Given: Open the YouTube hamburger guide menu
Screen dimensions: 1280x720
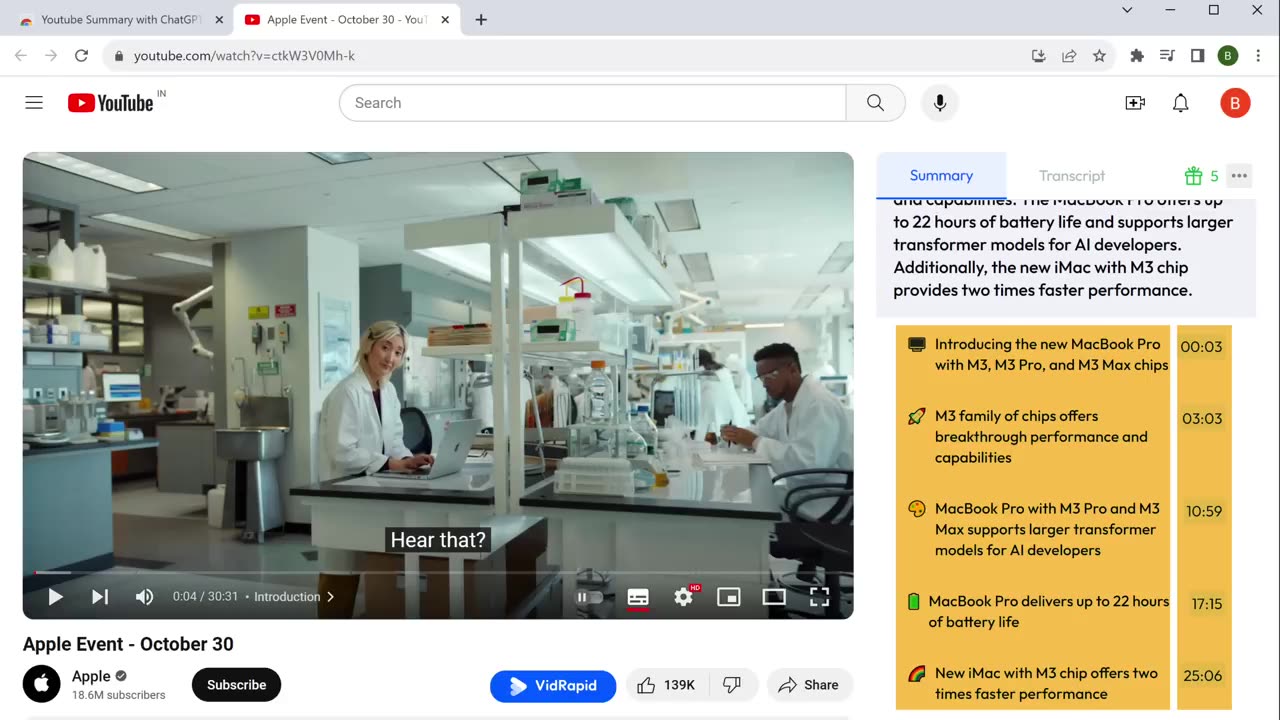Looking at the screenshot, I should tap(34, 103).
